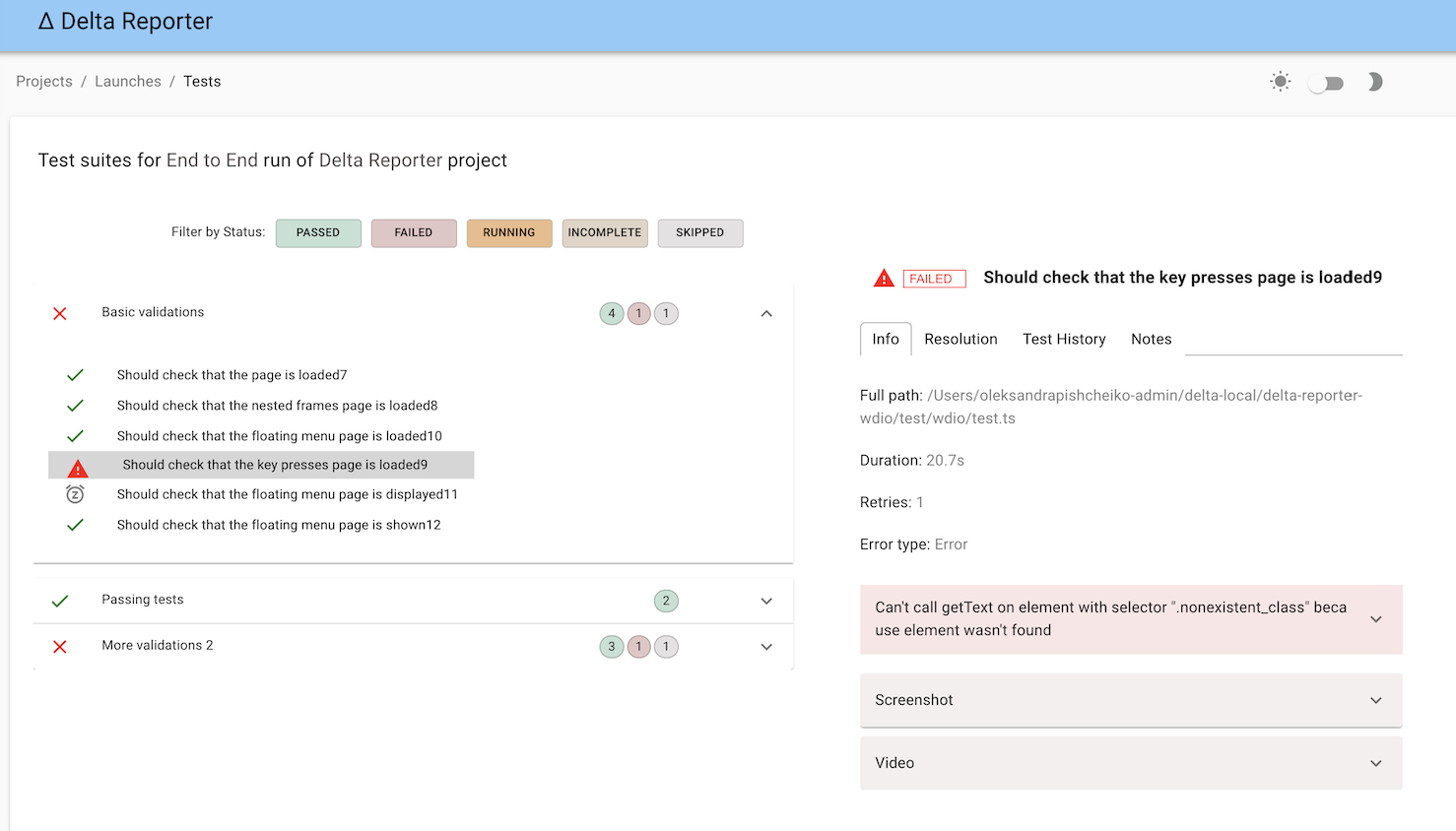Click green badge 4 in Basic validations

point(612,314)
